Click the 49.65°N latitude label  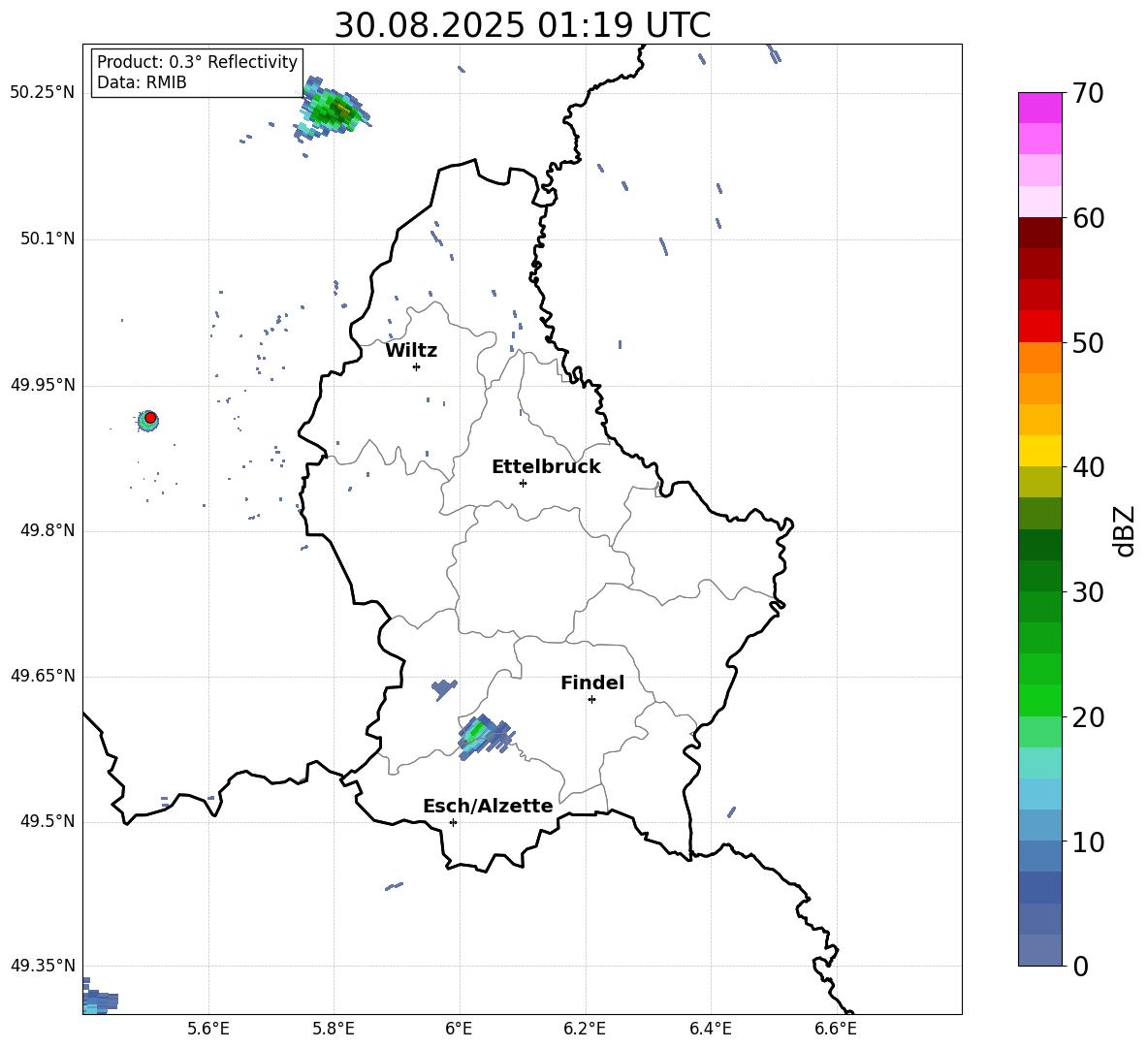coord(43,677)
